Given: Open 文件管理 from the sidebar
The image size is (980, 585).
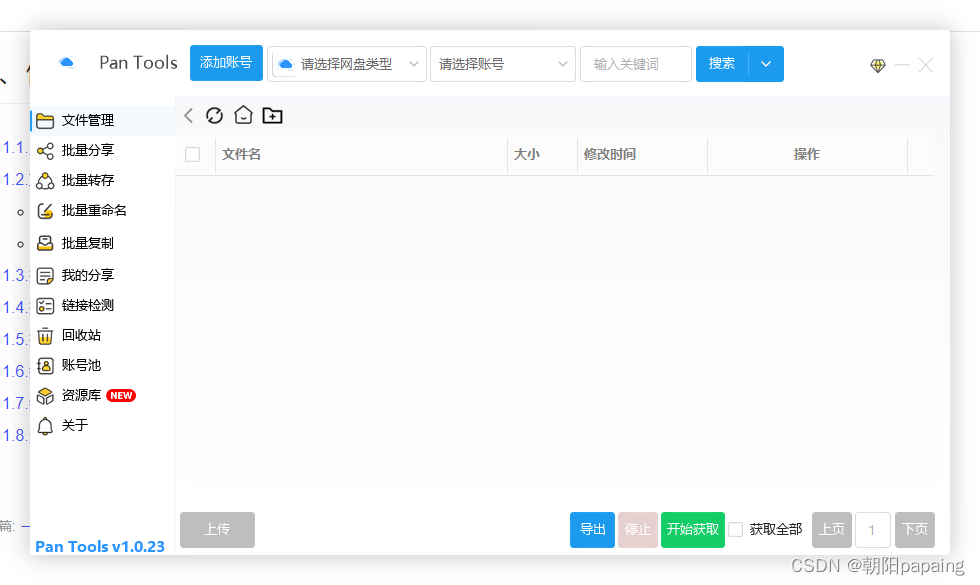Looking at the screenshot, I should 103,120.
